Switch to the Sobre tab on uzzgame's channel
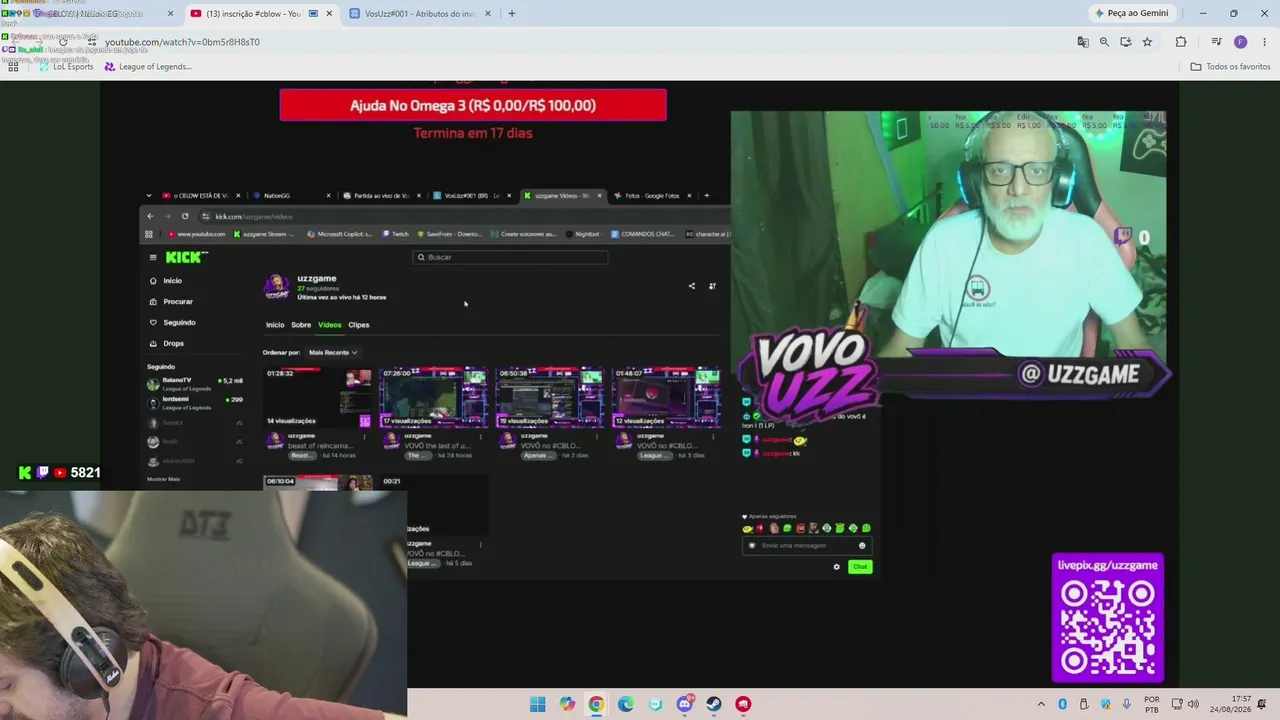This screenshot has height=720, width=1280. pos(300,325)
